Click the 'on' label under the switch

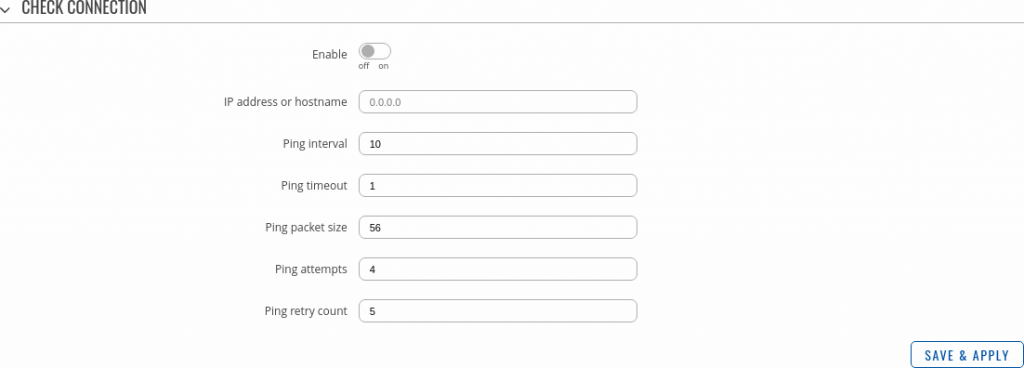click(384, 66)
